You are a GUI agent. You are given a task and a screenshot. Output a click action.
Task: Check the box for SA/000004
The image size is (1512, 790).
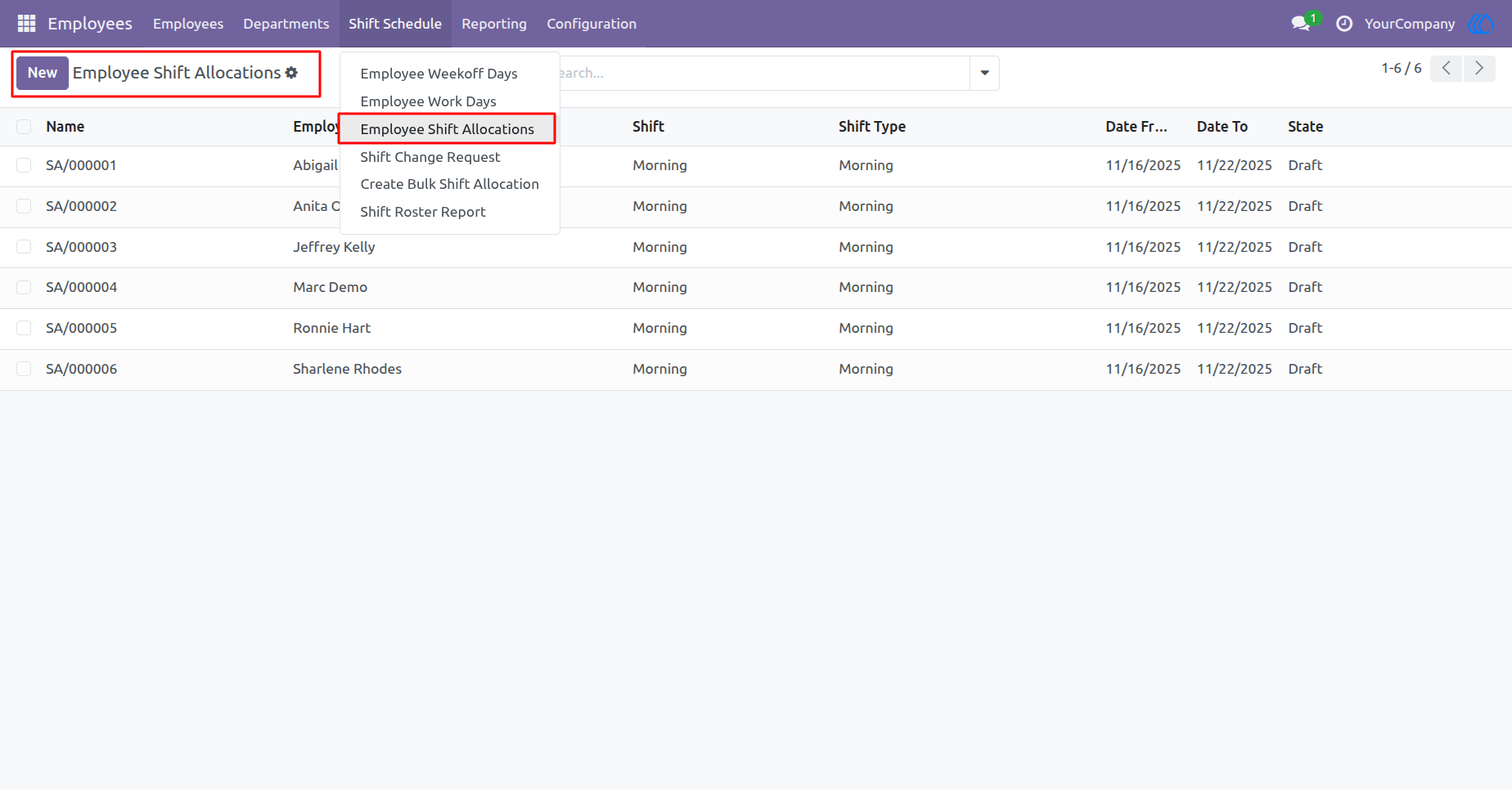click(24, 287)
